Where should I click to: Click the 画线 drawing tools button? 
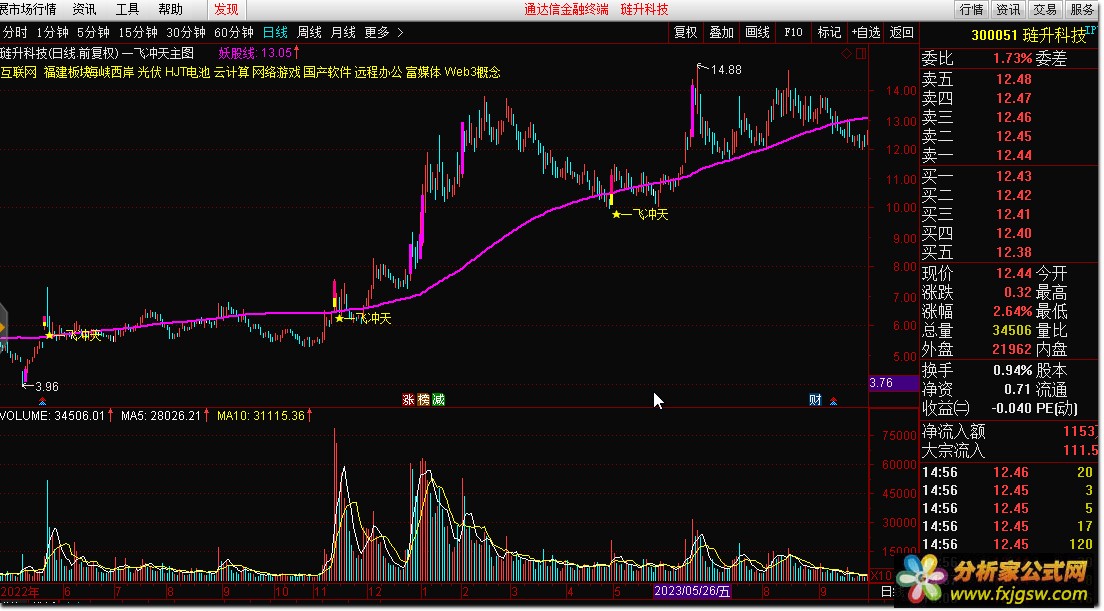(757, 32)
